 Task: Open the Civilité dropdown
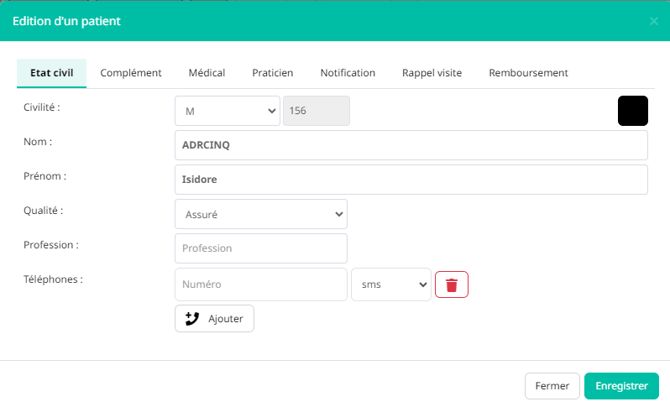(227, 111)
